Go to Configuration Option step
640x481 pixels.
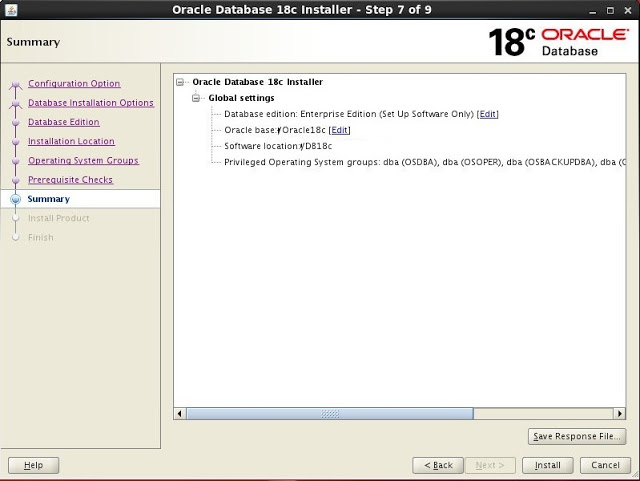(74, 84)
